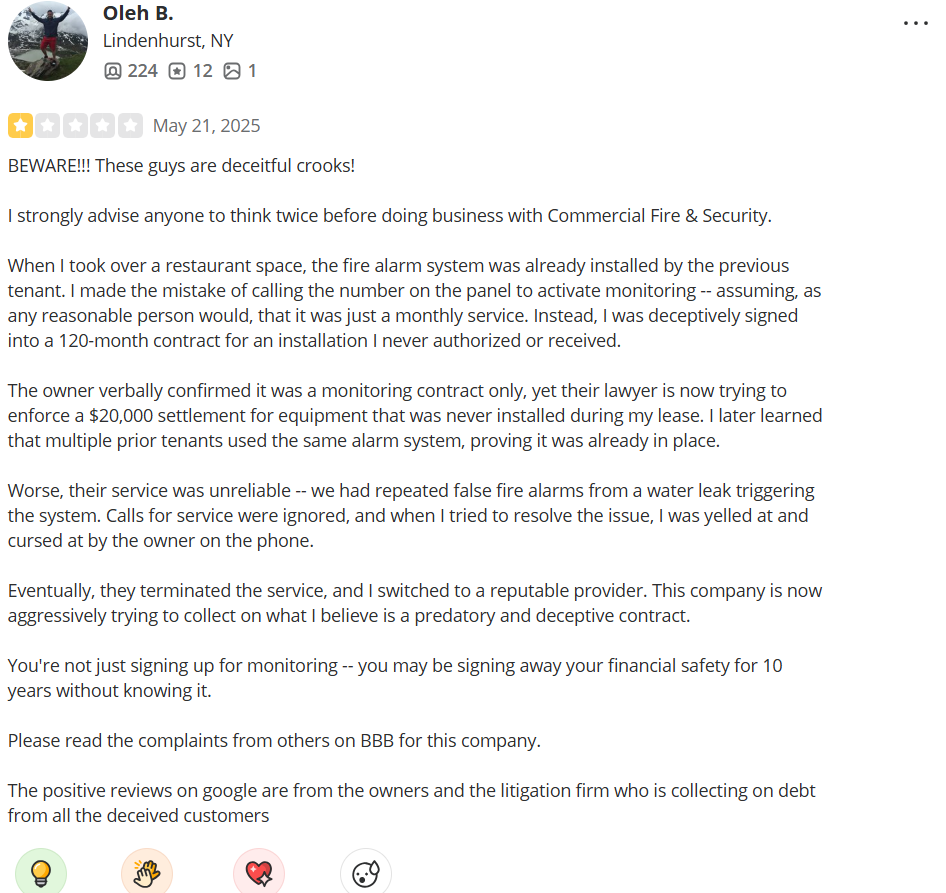The width and height of the screenshot is (946, 893).
Task: Click the May 21, 2025 review date
Action: pos(206,126)
